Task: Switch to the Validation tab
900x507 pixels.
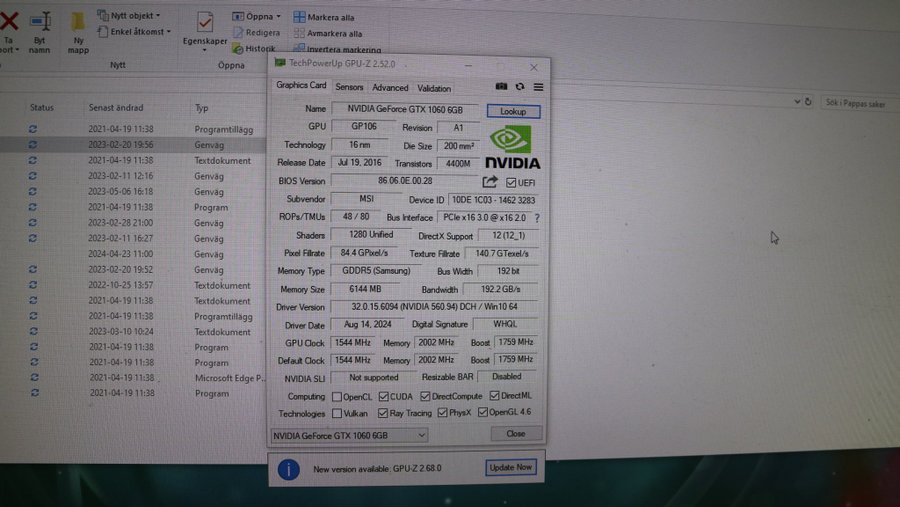Action: (434, 88)
